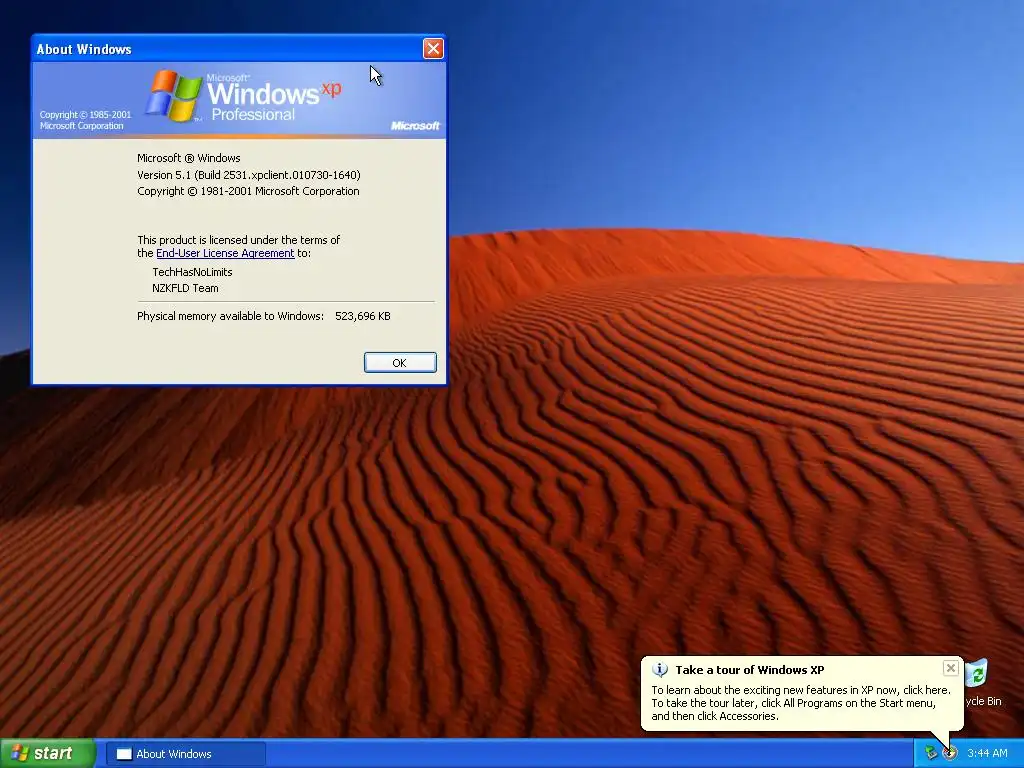Image resolution: width=1024 pixels, height=768 pixels.
Task: Click the "Version 5.1 (Build 2531..." line
Action: tap(249, 175)
